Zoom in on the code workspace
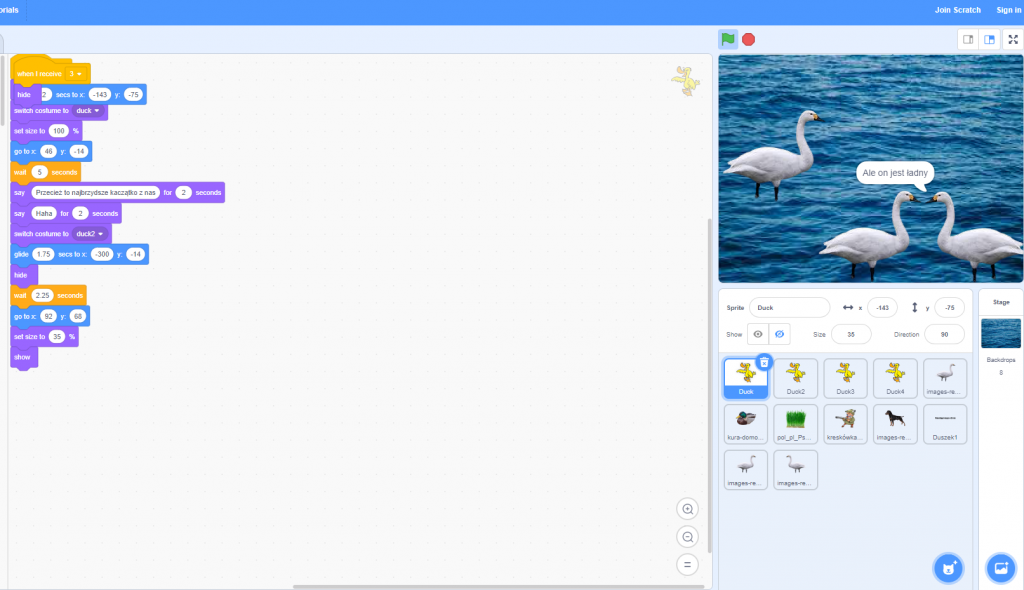The image size is (1024, 590). click(687, 509)
